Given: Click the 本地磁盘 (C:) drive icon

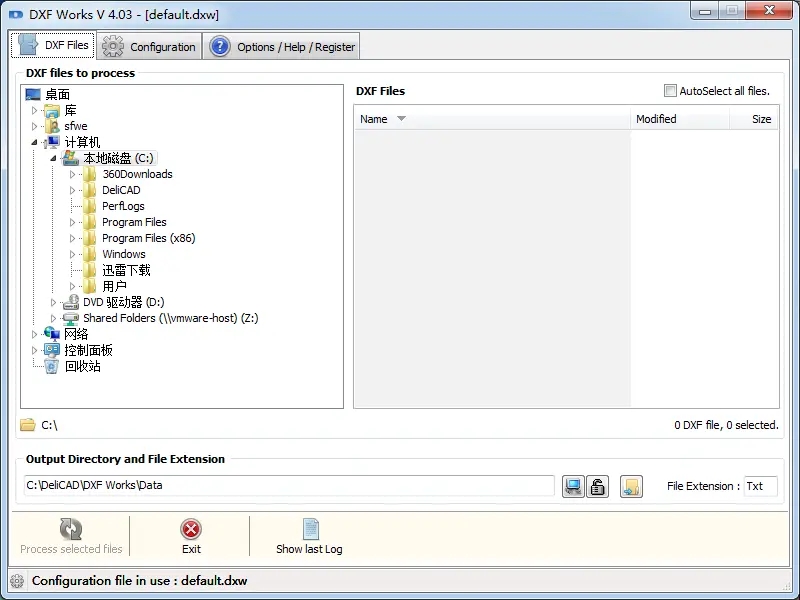Looking at the screenshot, I should (x=71, y=158).
